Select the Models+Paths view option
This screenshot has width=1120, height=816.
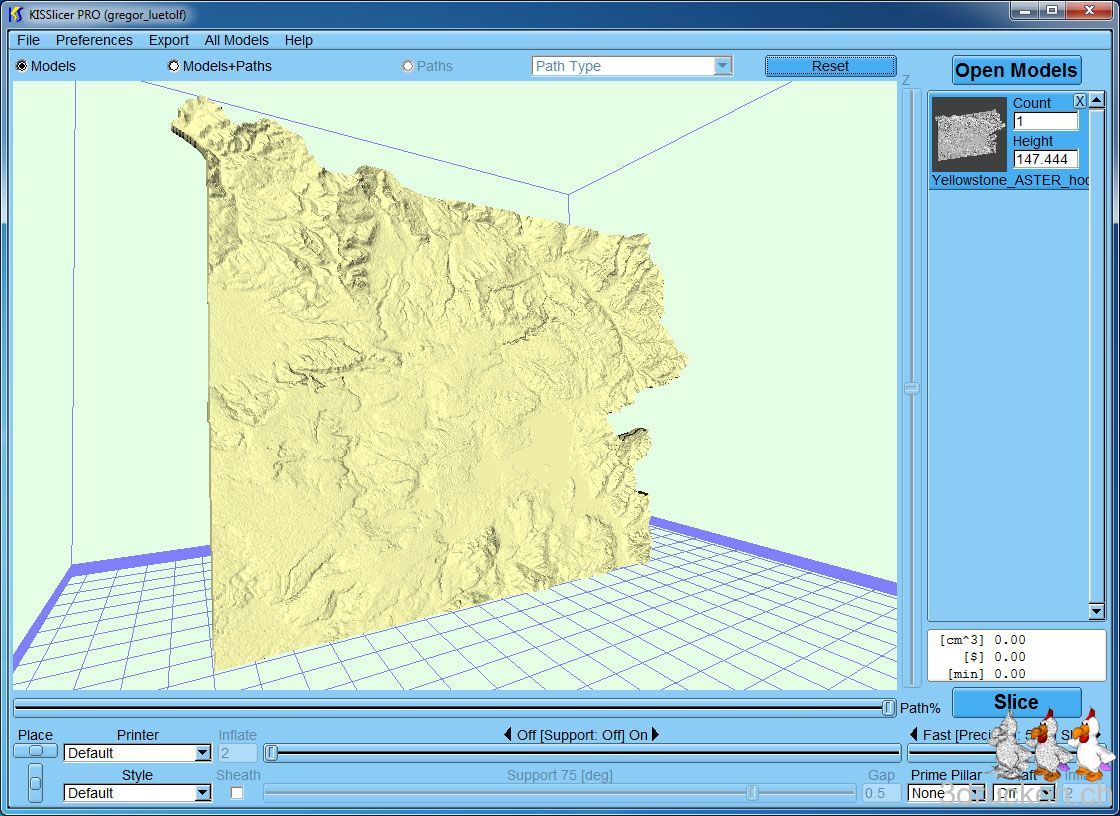click(x=174, y=66)
